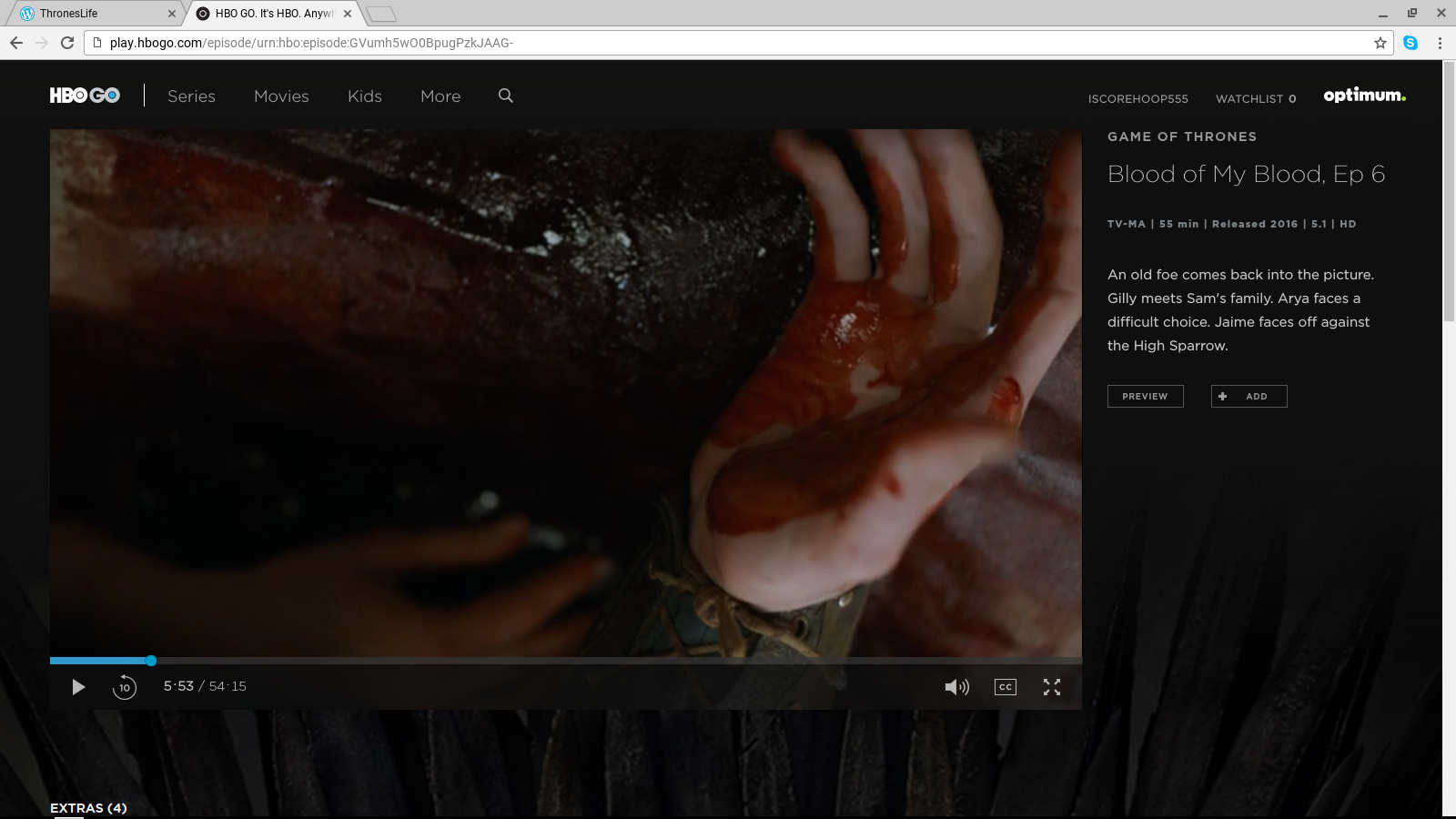Screen dimensions: 1456x819
Task: Open the HBO GO search icon
Action: (506, 96)
